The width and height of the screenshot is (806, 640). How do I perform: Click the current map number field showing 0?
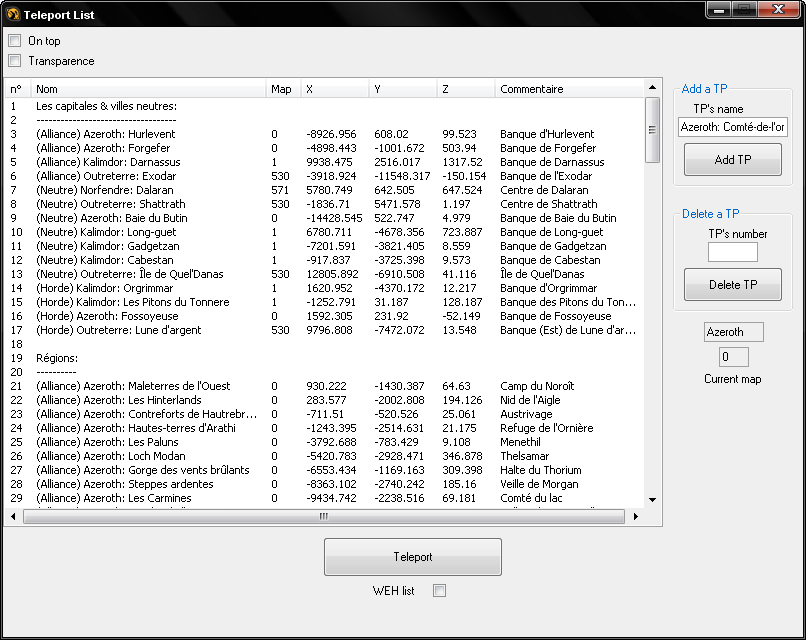pos(734,357)
